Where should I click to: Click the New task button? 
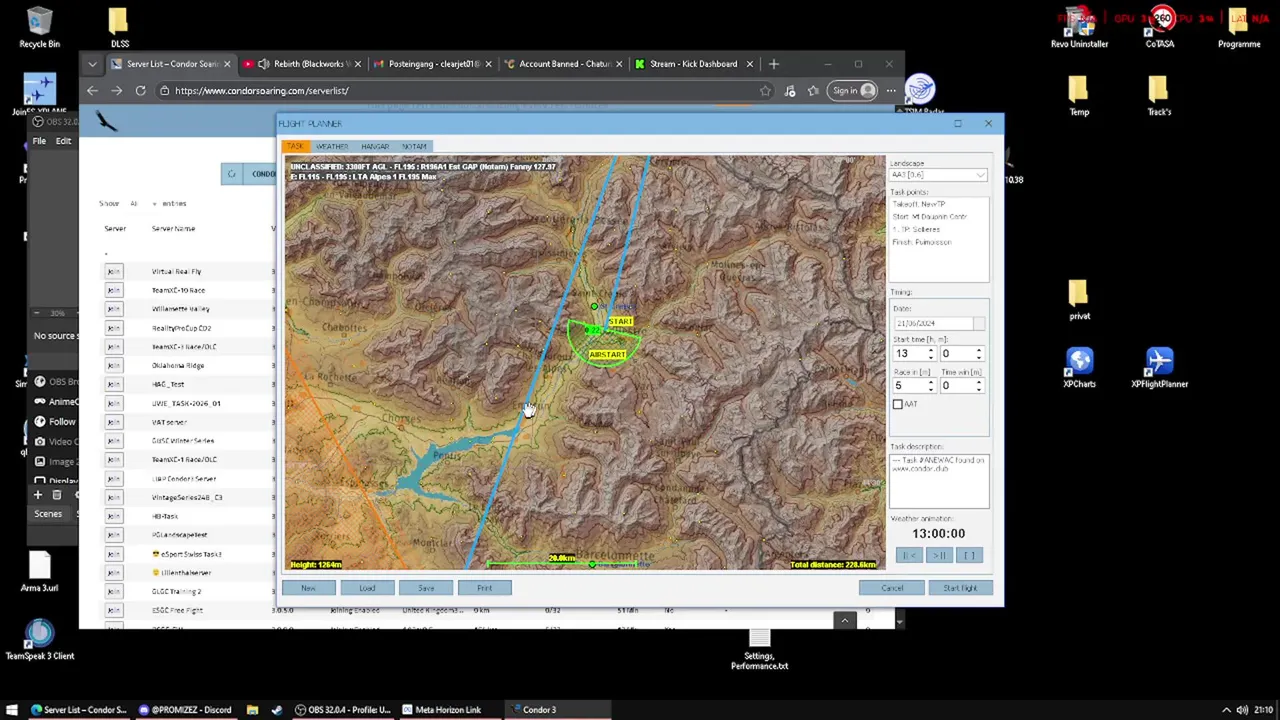(308, 588)
